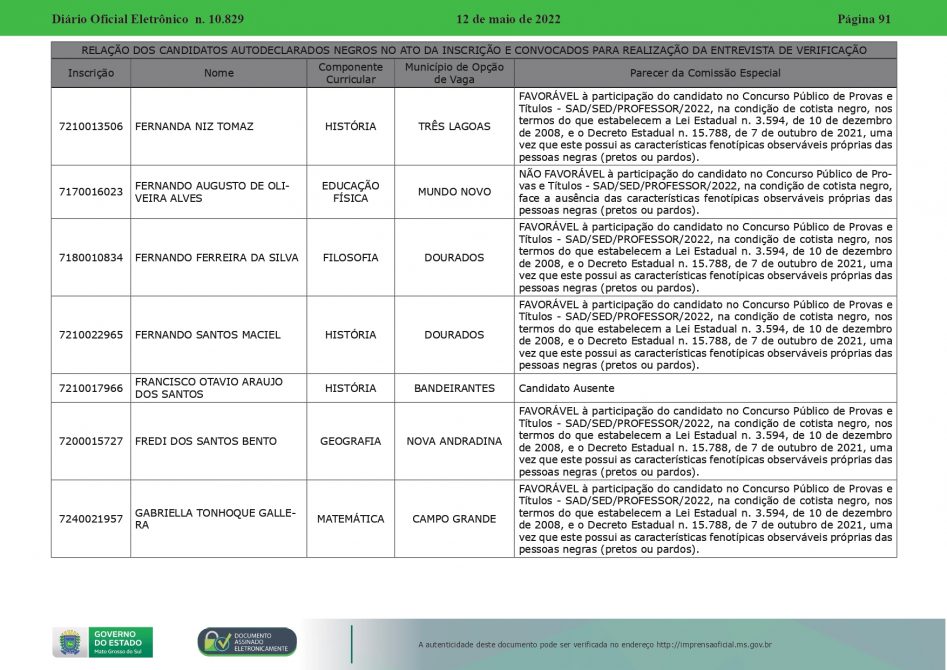Click registration number 7210013506
This screenshot has width=947, height=670.
[91, 127]
